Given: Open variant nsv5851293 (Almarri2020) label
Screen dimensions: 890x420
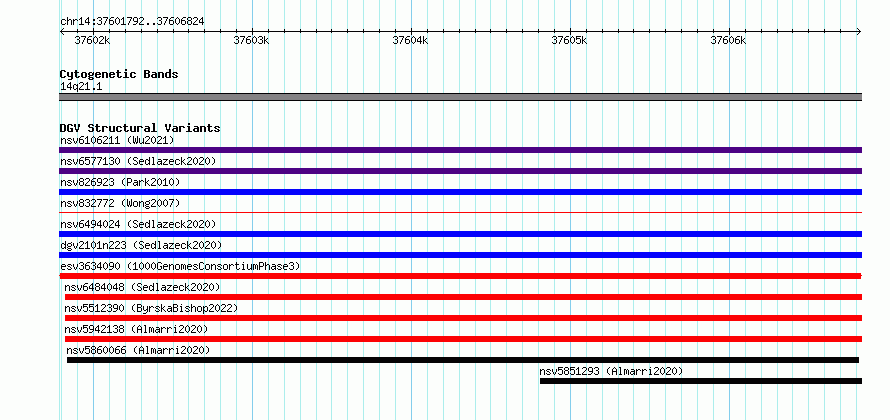Looking at the screenshot, I should tap(611, 371).
